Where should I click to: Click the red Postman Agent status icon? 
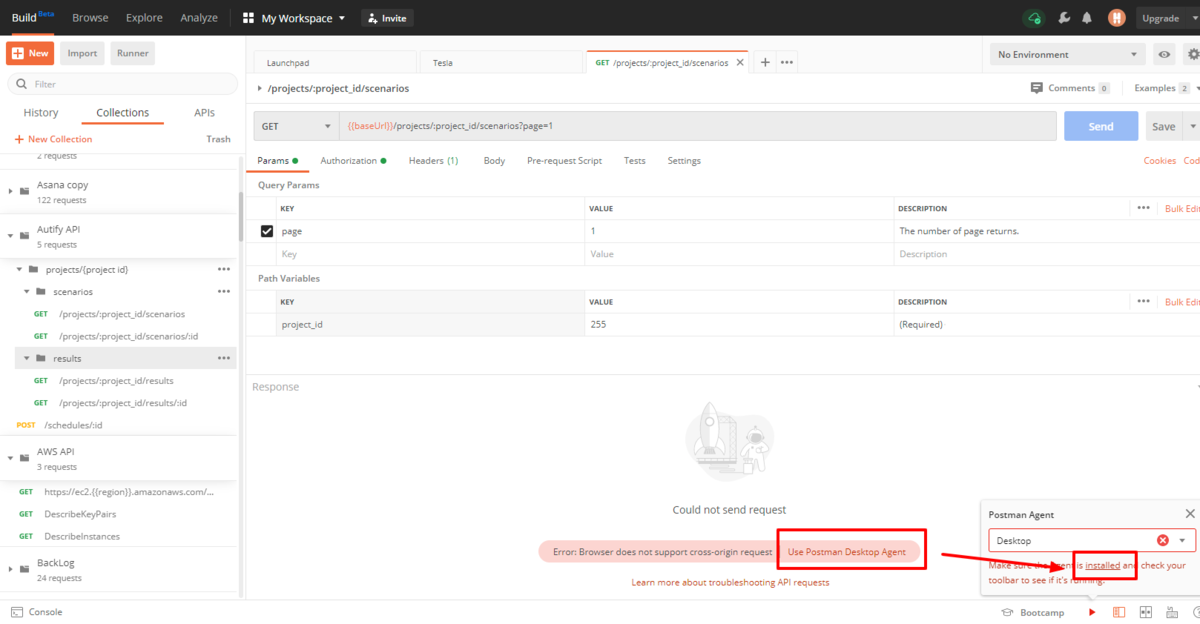point(1092,612)
